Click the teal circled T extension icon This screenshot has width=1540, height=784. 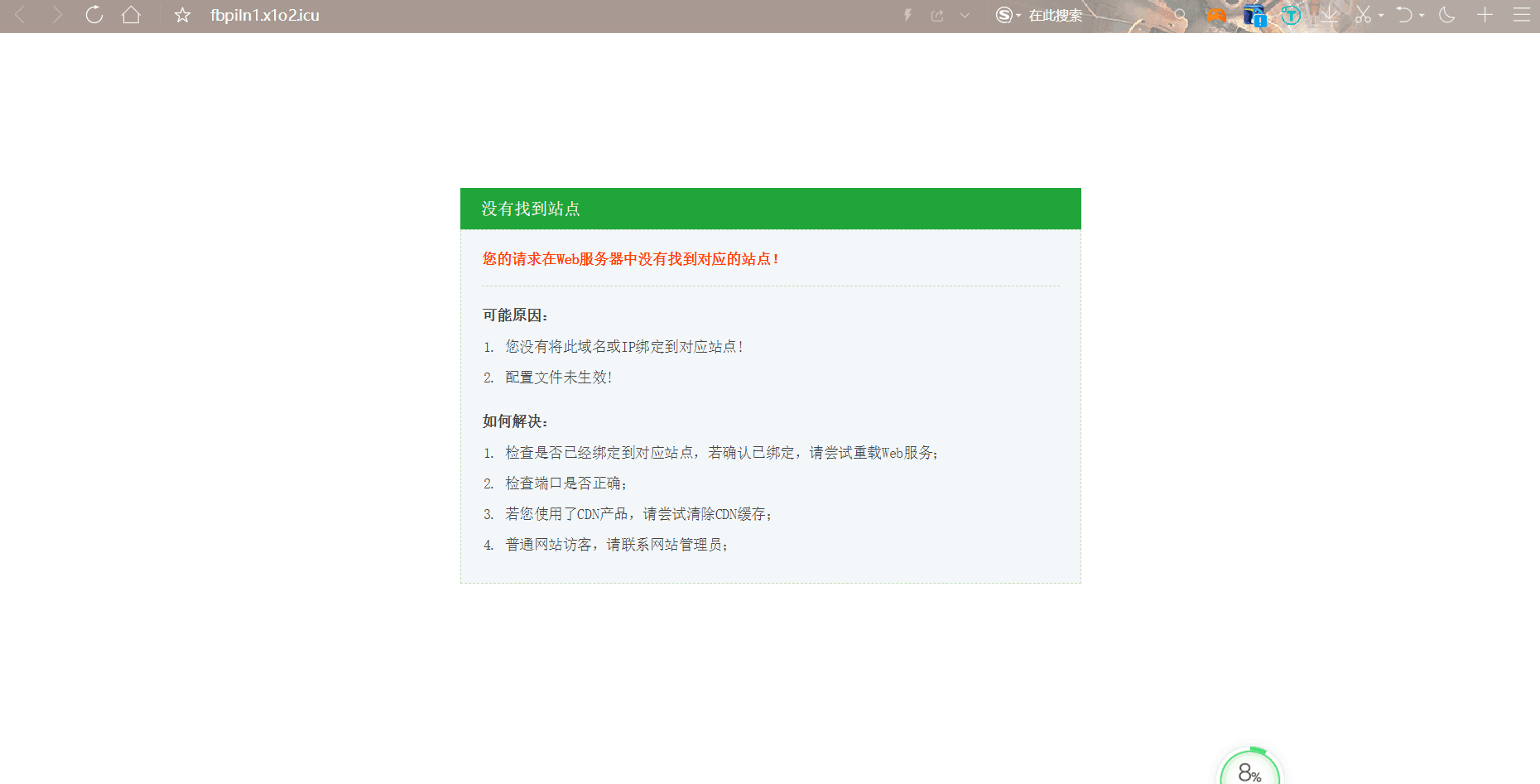(x=1291, y=15)
